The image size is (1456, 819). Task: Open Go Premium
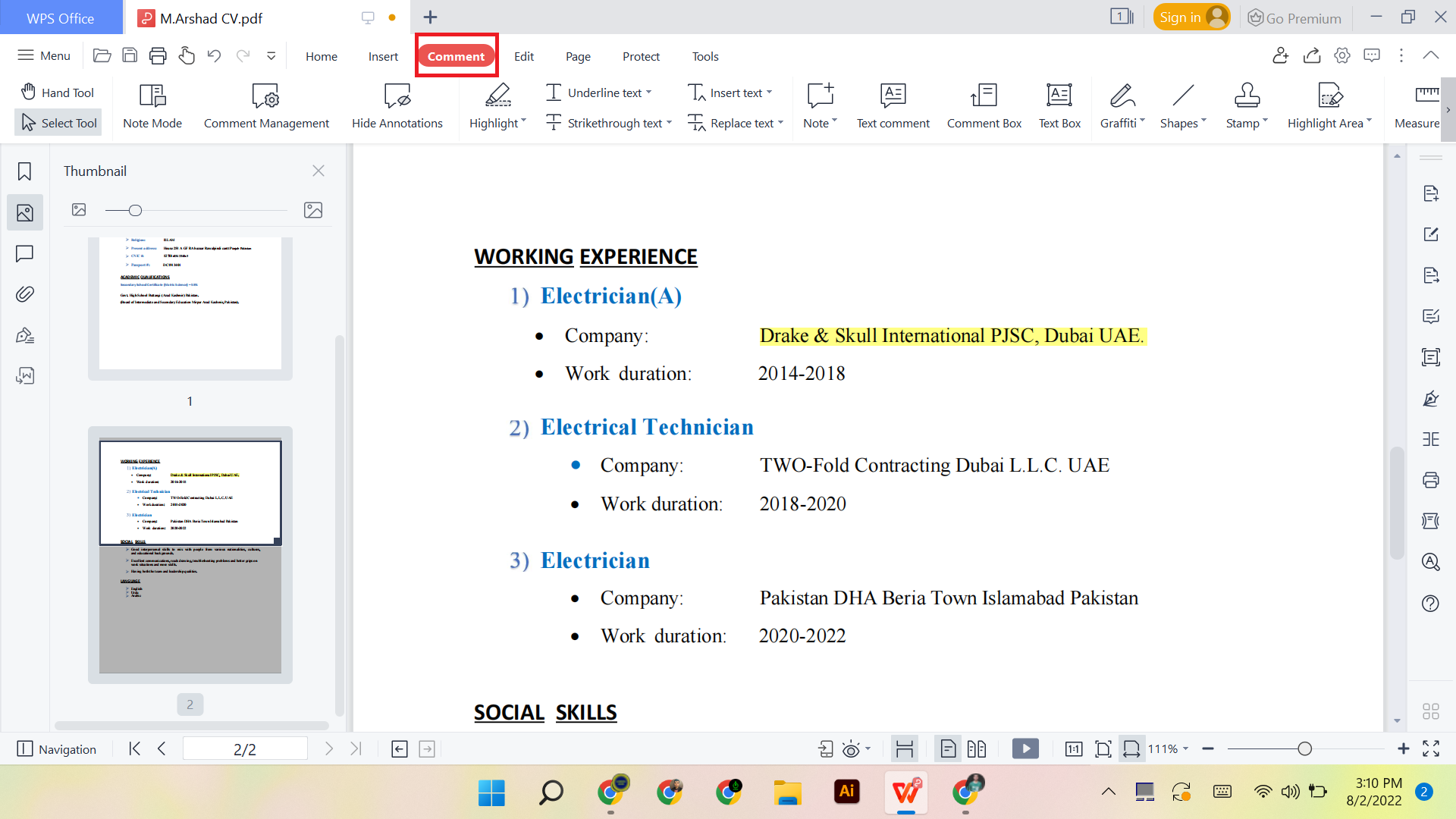(x=1294, y=17)
